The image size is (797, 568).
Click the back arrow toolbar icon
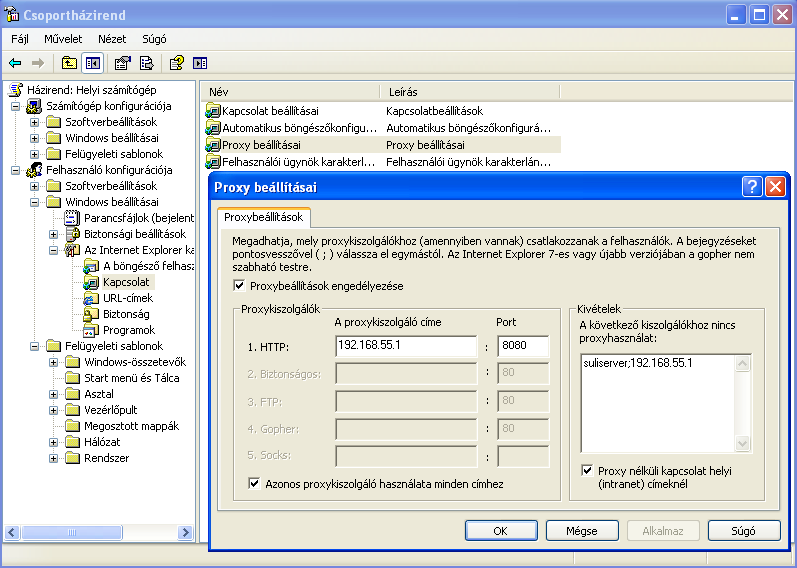[x=15, y=63]
